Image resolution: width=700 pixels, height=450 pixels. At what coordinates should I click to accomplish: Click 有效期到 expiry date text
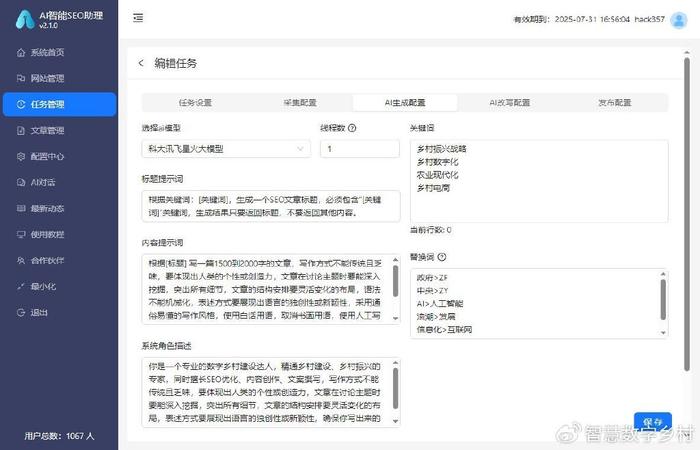click(571, 19)
